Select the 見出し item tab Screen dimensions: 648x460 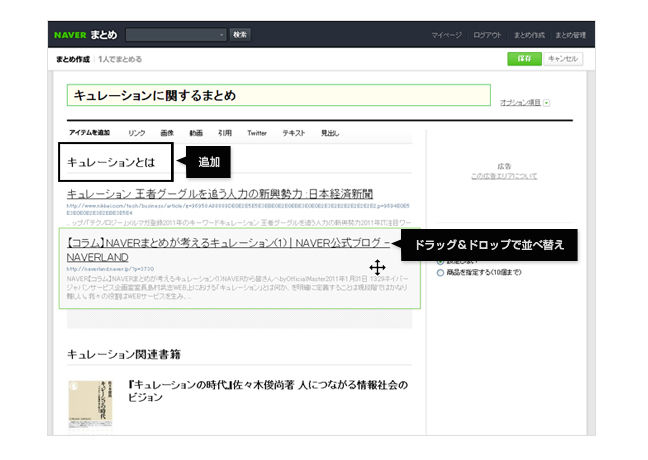(x=330, y=133)
